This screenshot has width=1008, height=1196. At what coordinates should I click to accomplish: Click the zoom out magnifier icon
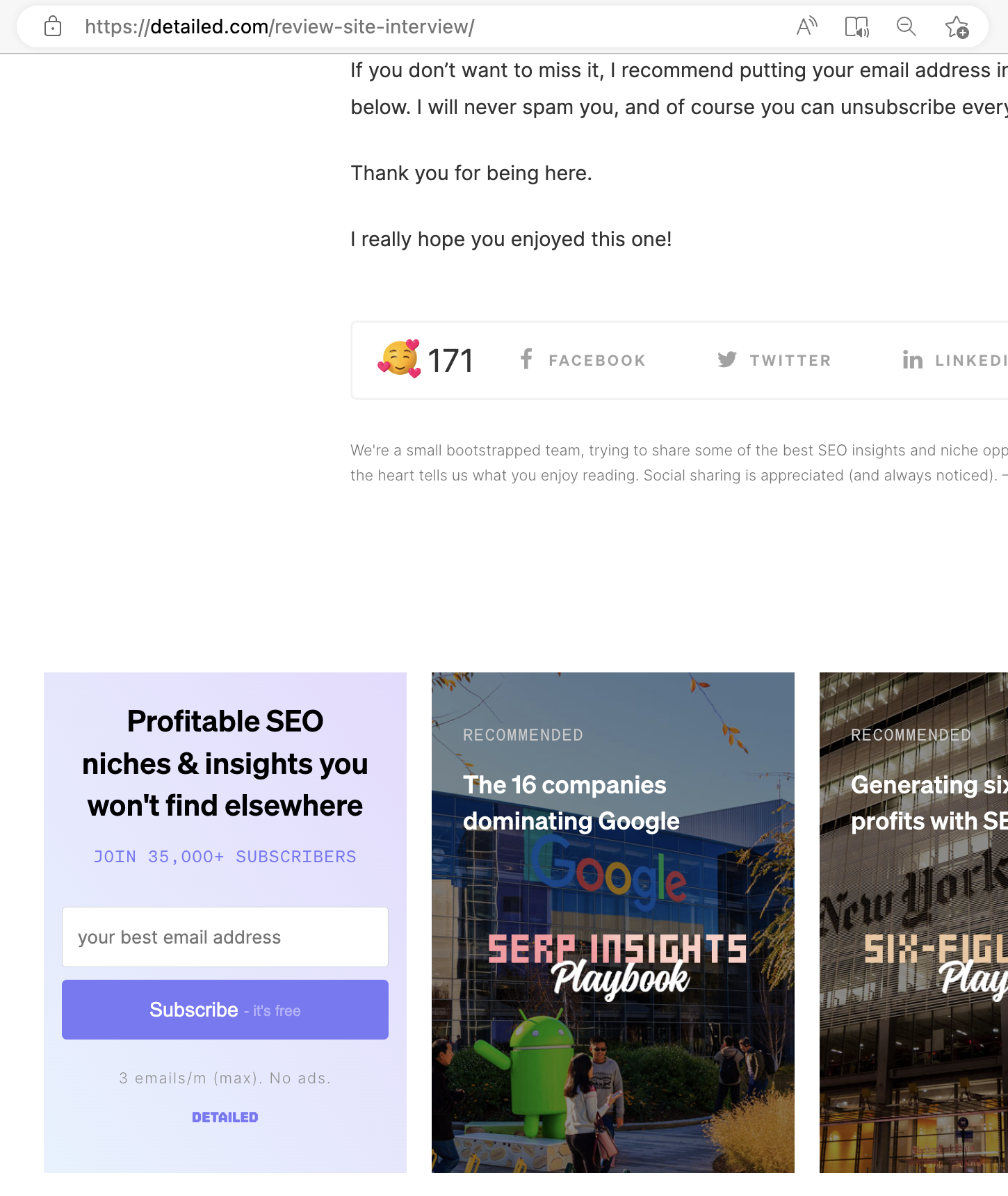(906, 27)
